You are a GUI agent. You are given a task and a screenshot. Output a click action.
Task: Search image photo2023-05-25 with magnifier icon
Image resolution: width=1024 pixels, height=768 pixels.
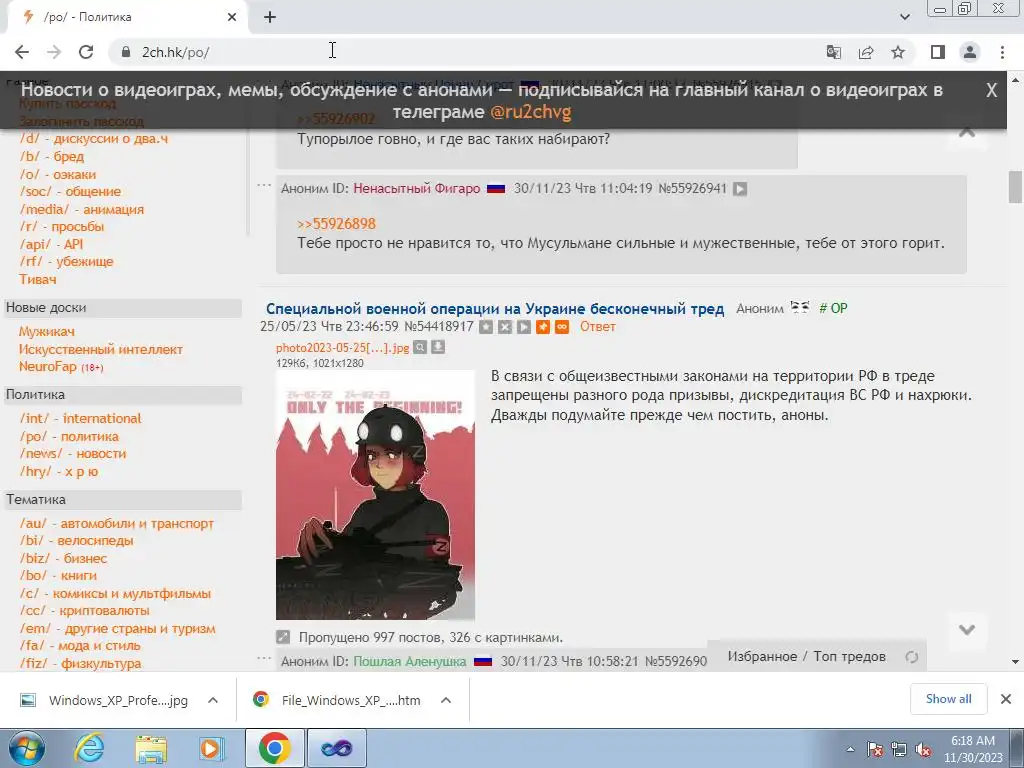(420, 347)
